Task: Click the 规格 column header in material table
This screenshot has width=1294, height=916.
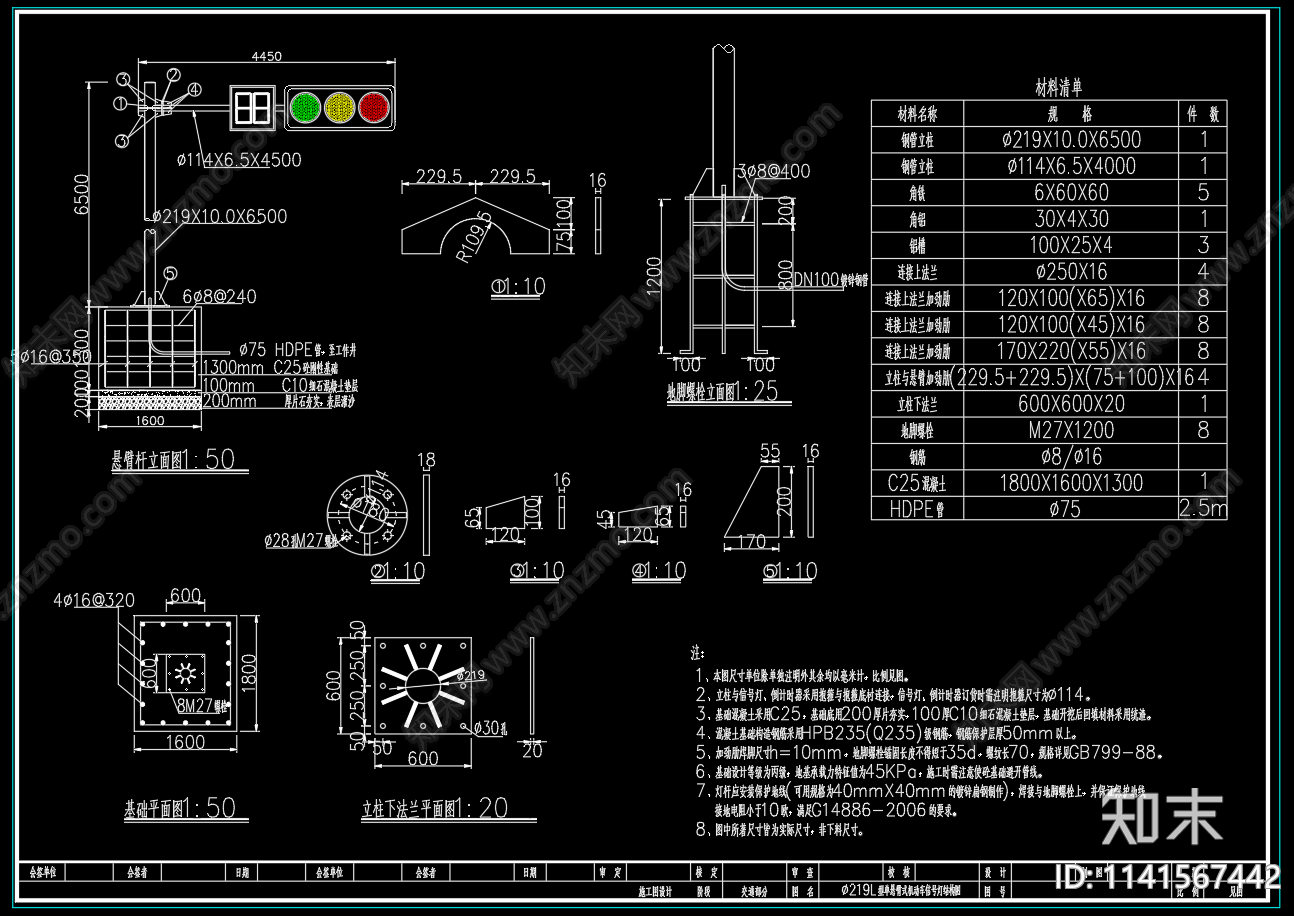Action: pyautogui.click(x=1072, y=114)
